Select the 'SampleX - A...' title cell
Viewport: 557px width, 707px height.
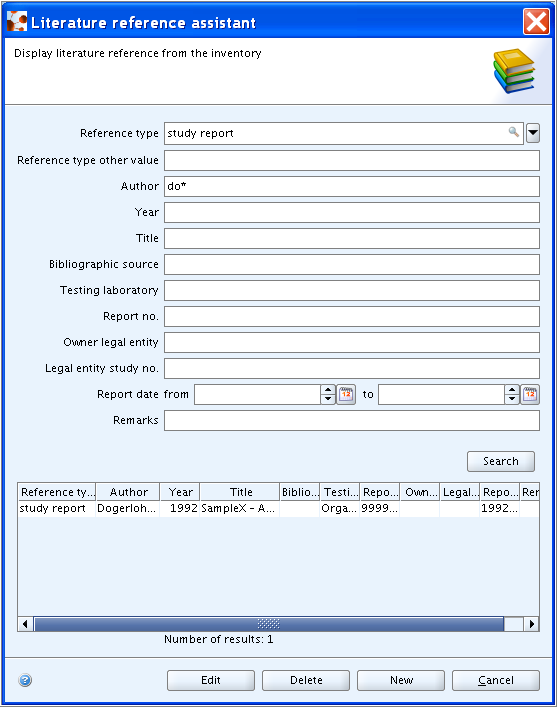tap(240, 509)
